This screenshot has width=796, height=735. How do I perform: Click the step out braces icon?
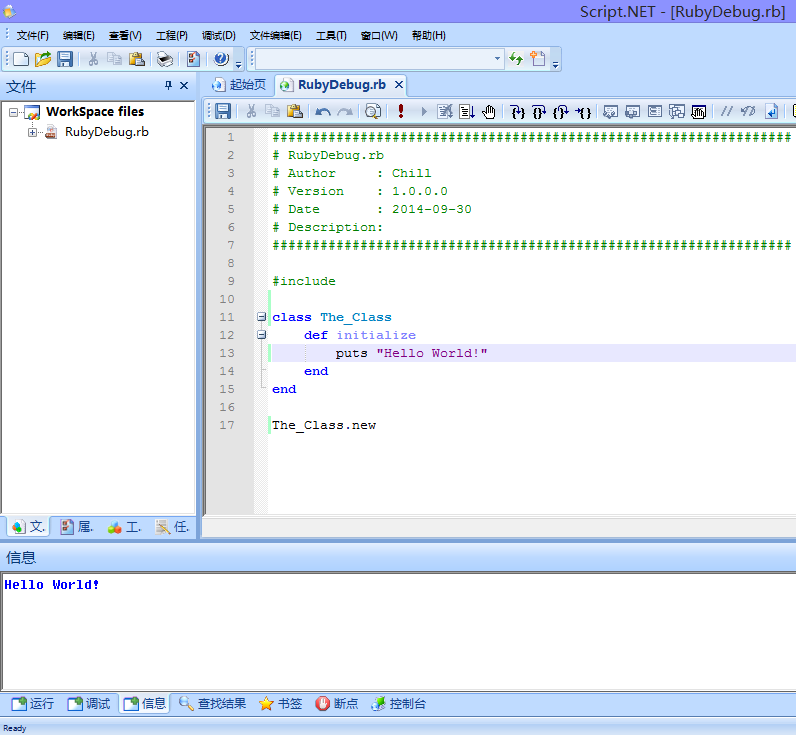click(x=561, y=111)
